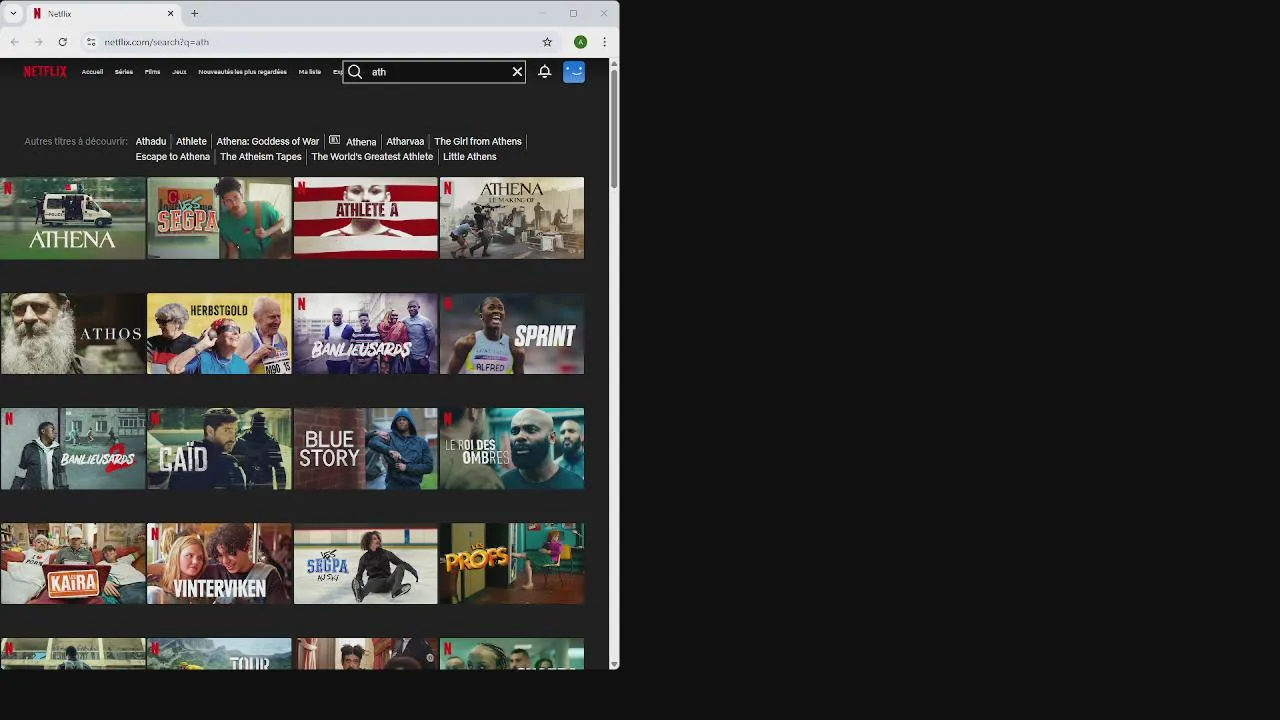Click the Netflix logo in the header
Screen dimensions: 1280x720
coord(45,72)
